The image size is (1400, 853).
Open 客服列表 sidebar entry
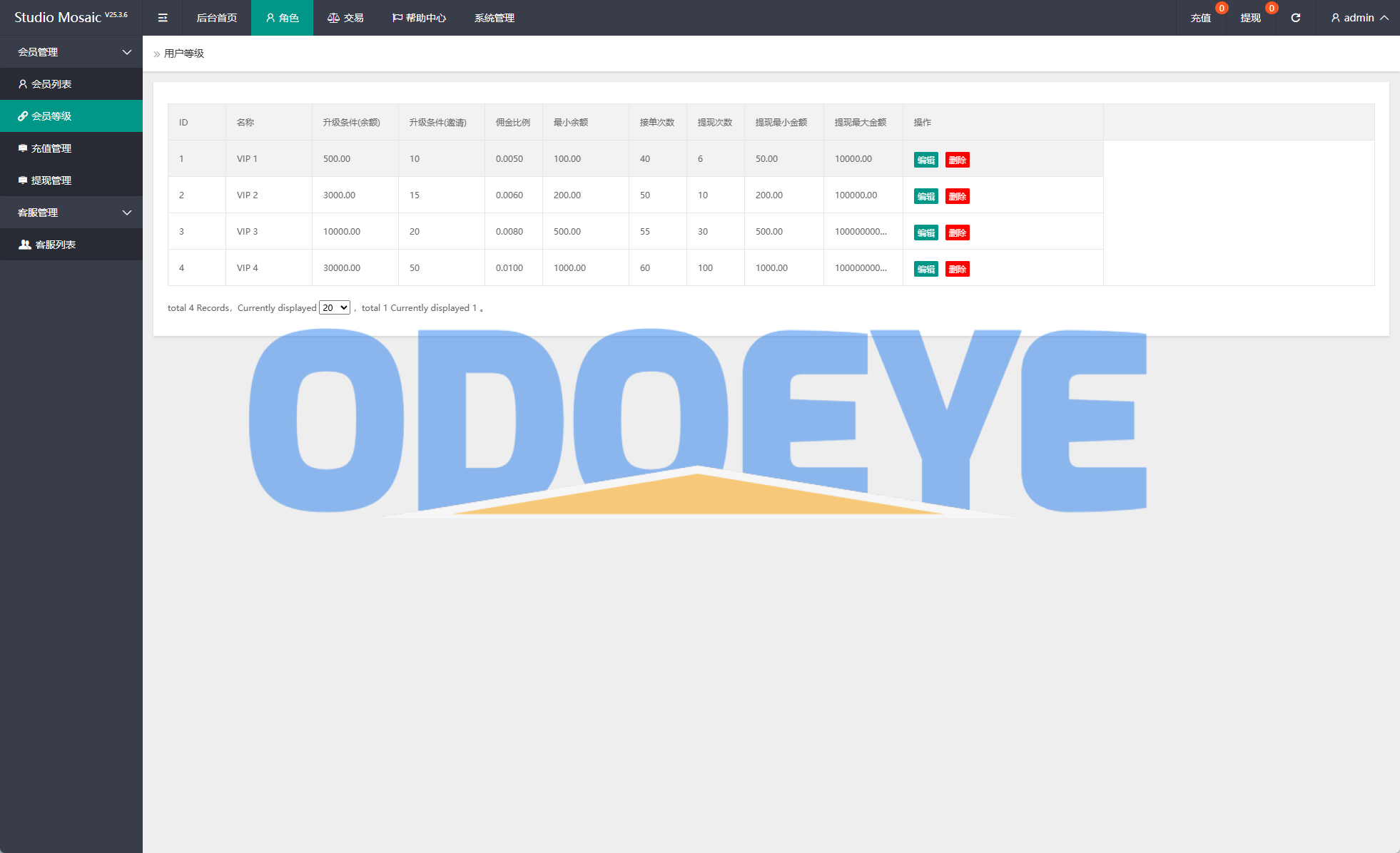pos(56,245)
